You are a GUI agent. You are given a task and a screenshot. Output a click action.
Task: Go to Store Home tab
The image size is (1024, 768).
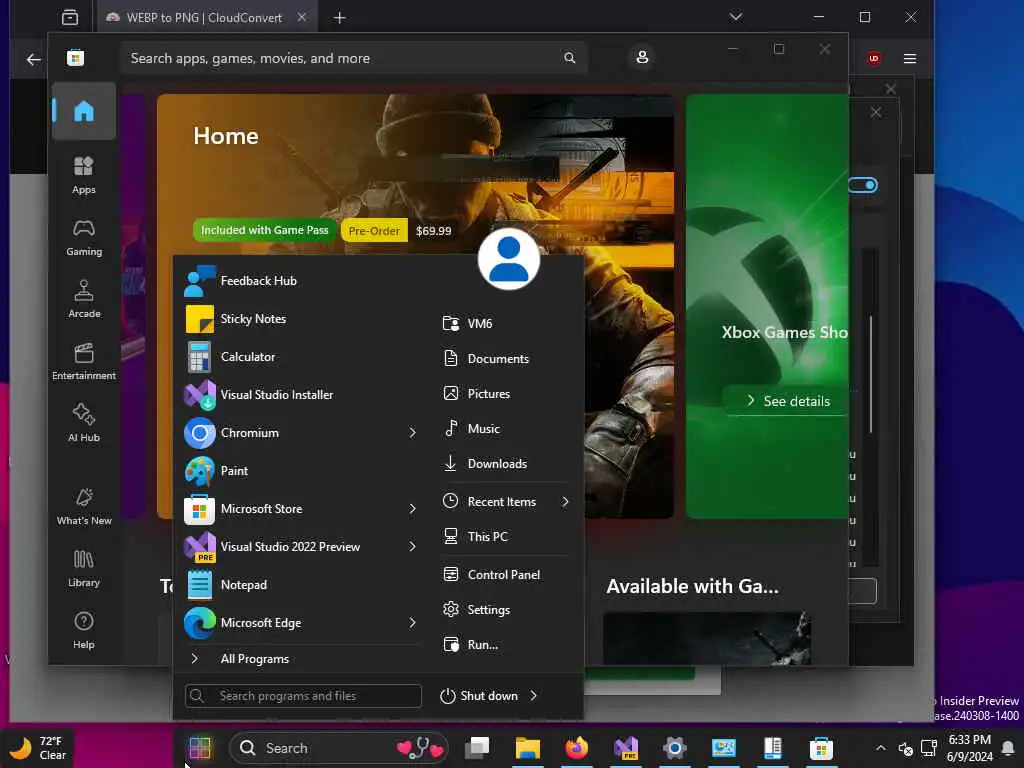point(84,111)
